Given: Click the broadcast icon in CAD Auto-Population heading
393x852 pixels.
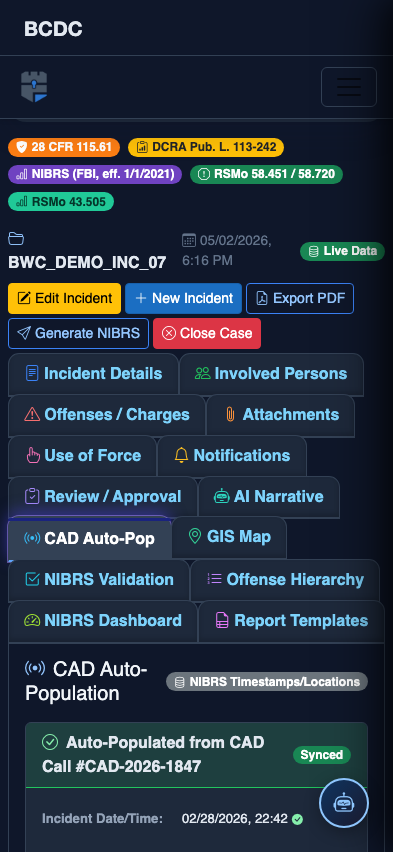Looking at the screenshot, I should click(x=35, y=668).
